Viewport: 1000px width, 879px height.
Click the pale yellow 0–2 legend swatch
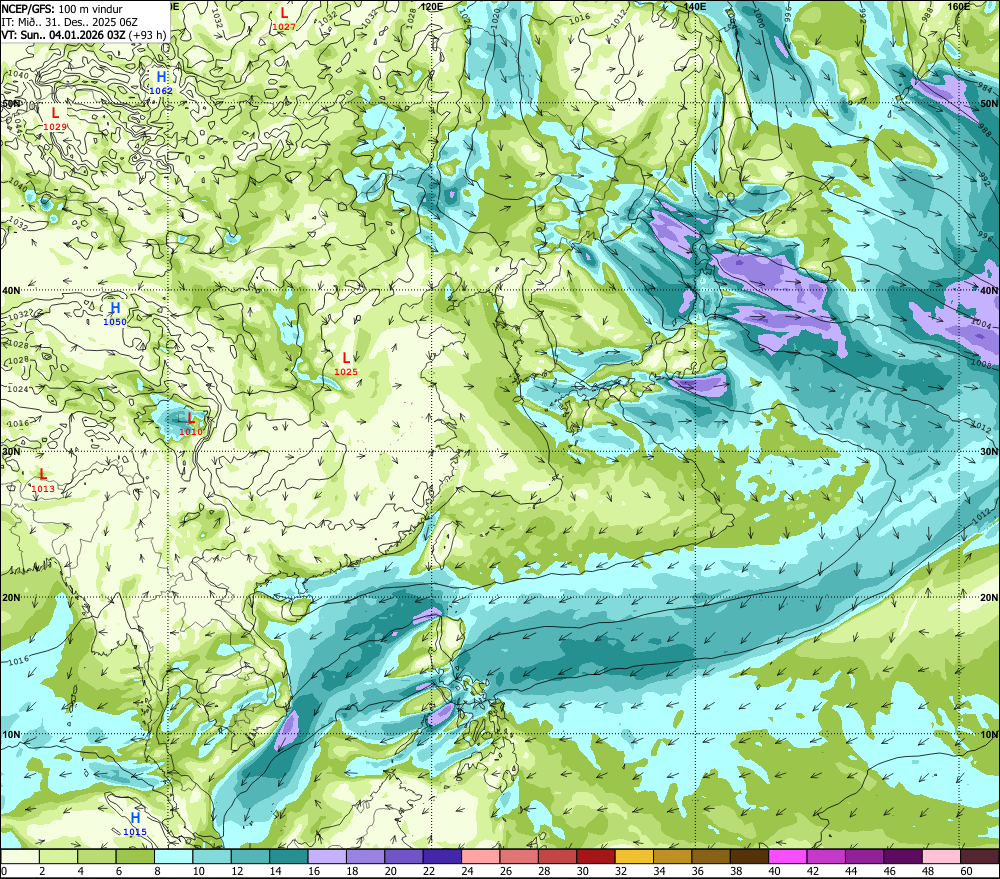coord(20,857)
